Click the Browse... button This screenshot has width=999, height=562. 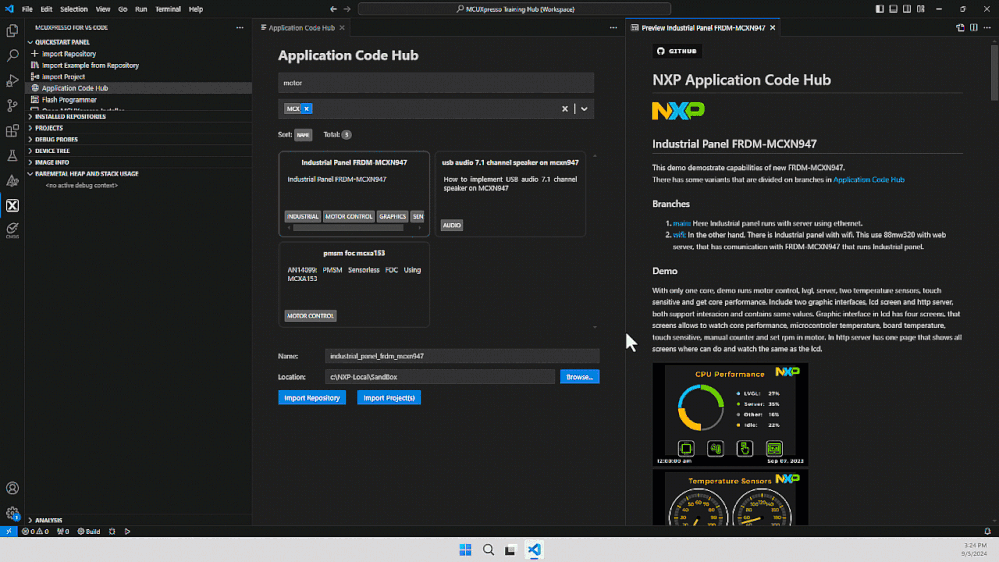pos(579,377)
